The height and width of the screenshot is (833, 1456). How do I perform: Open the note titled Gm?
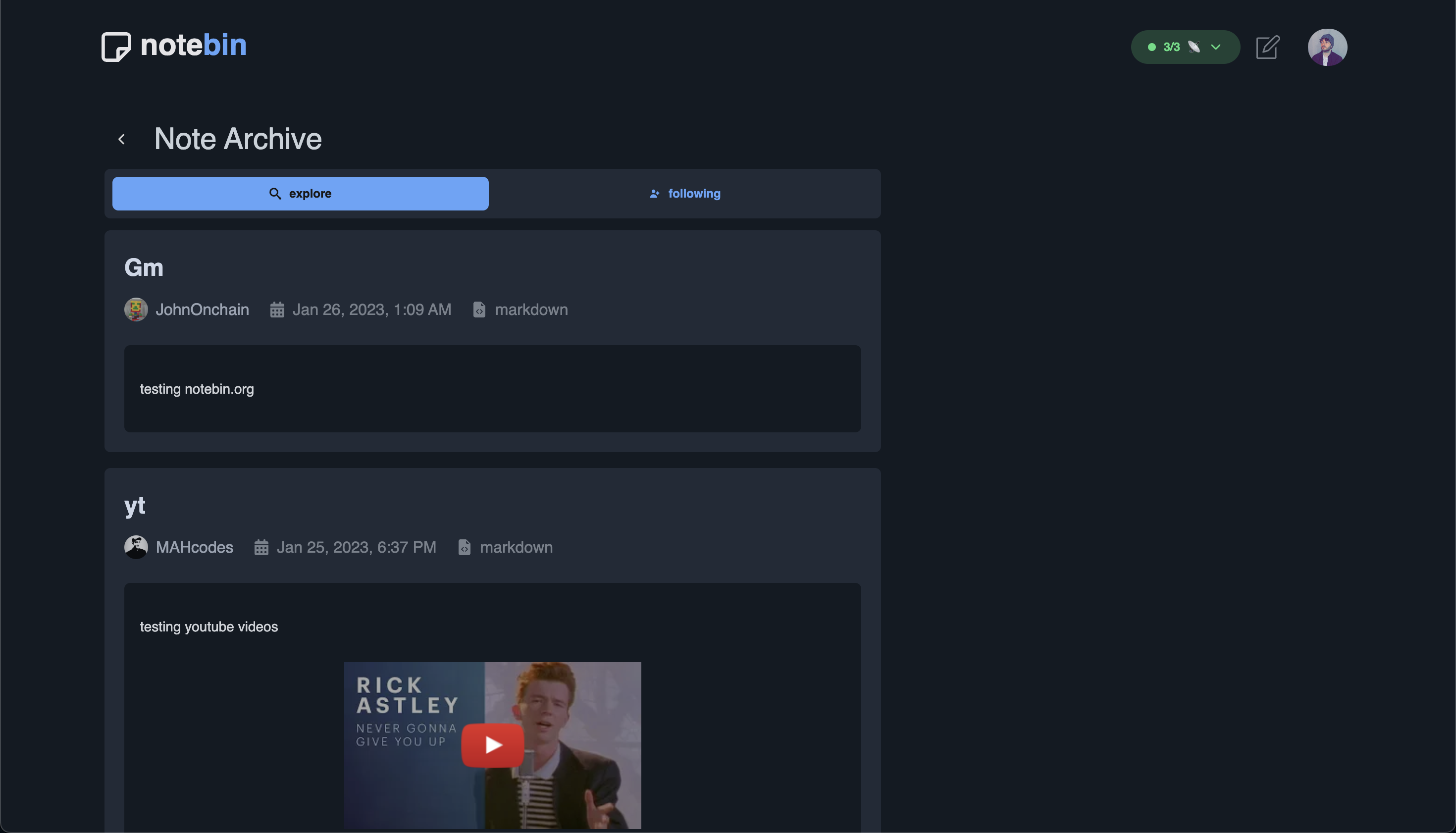[144, 266]
